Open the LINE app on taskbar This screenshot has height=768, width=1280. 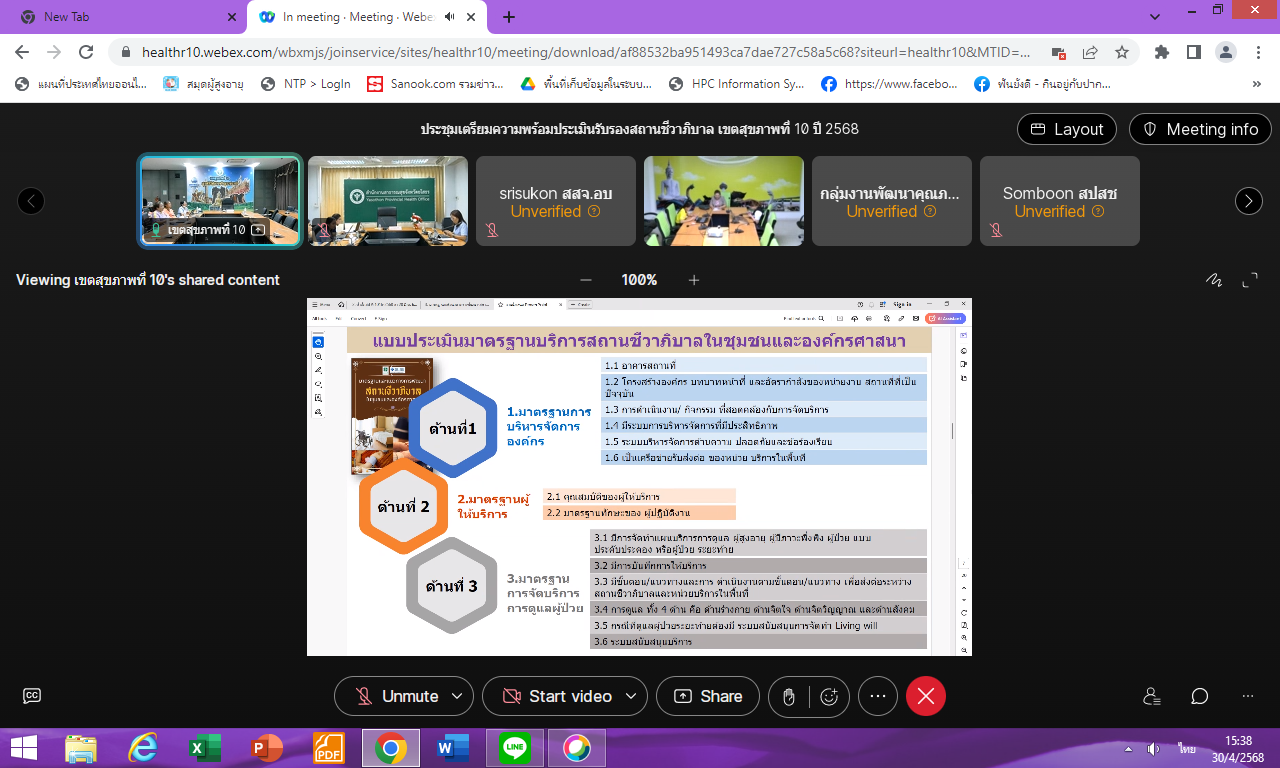click(515, 748)
